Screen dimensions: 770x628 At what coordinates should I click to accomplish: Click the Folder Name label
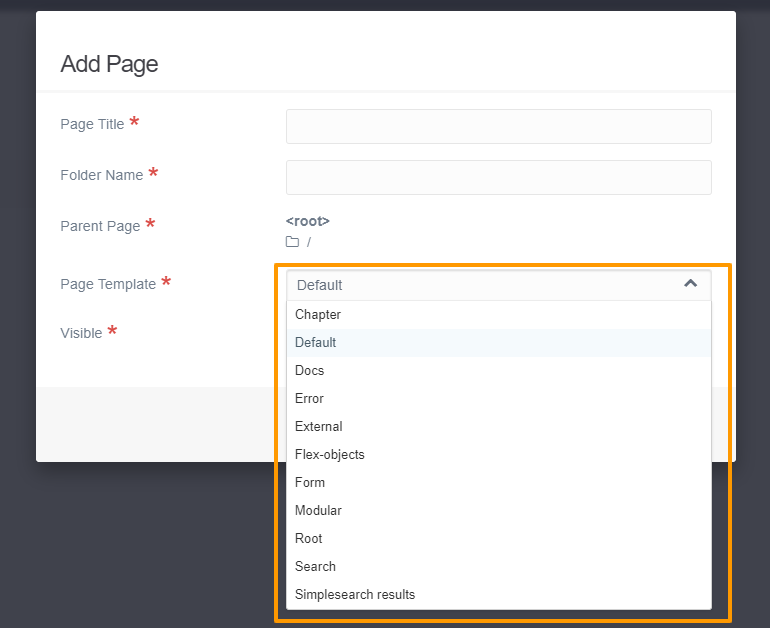[x=102, y=175]
